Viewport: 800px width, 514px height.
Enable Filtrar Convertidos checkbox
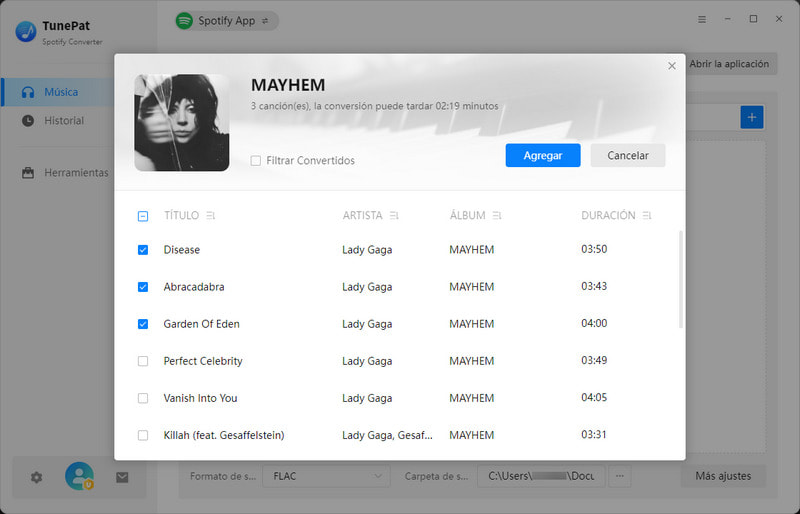click(x=256, y=161)
